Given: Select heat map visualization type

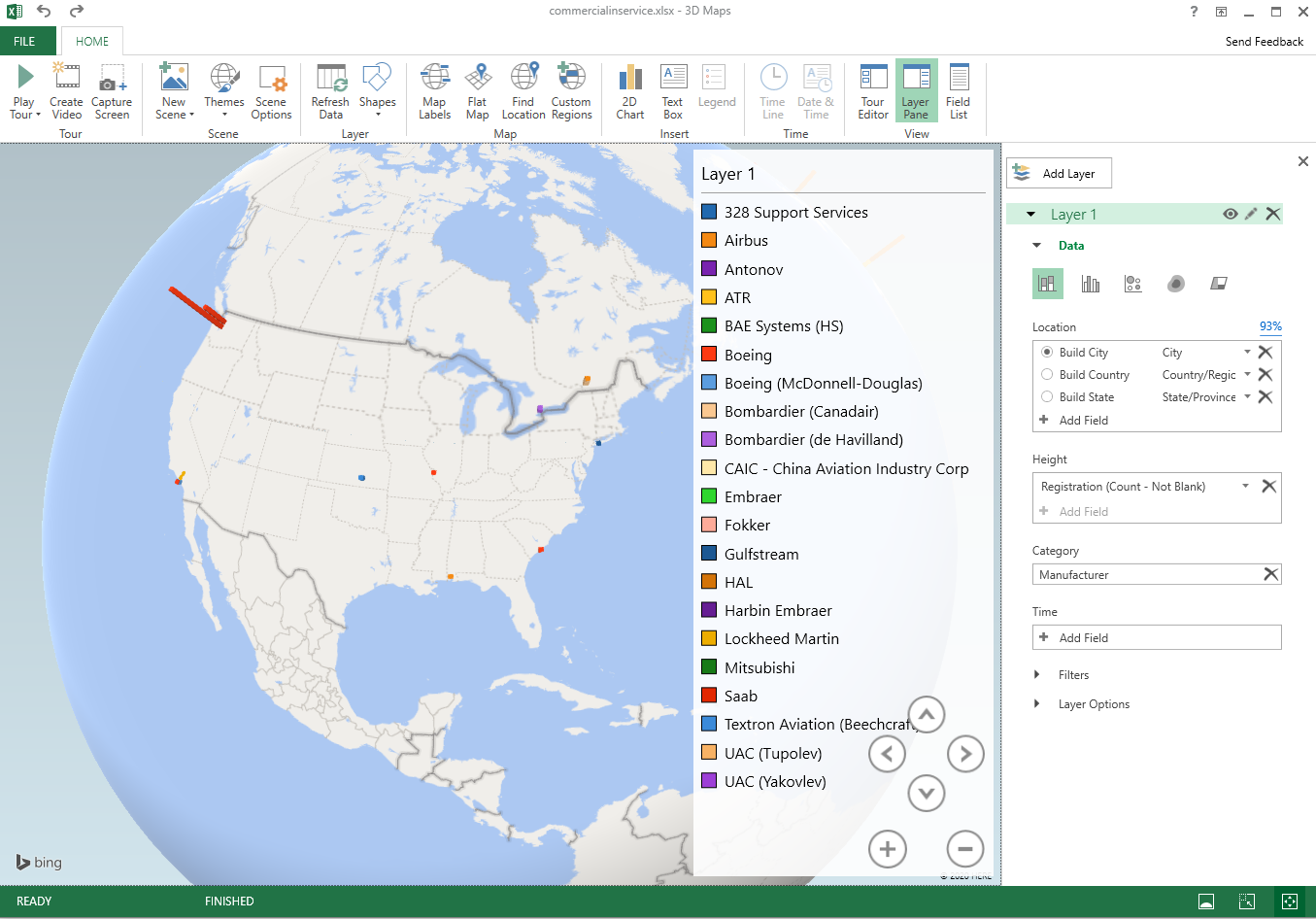Looking at the screenshot, I should pos(1175,284).
